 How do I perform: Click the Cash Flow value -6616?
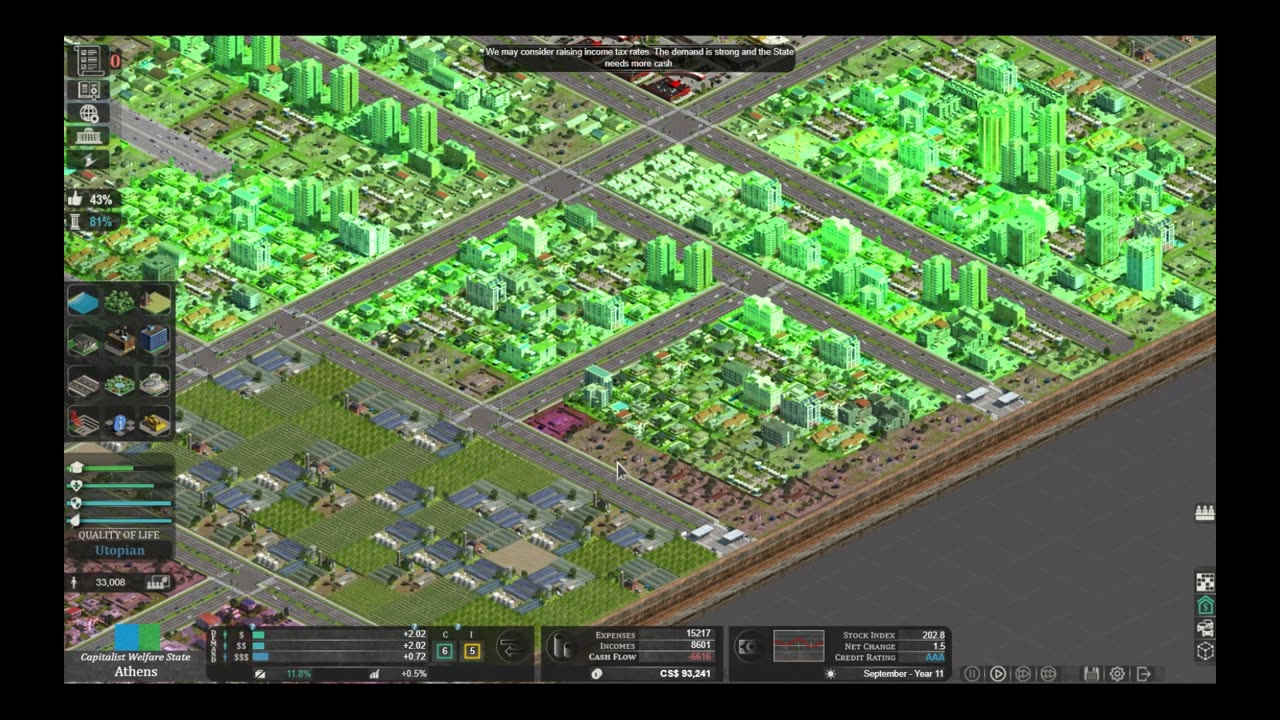point(699,657)
